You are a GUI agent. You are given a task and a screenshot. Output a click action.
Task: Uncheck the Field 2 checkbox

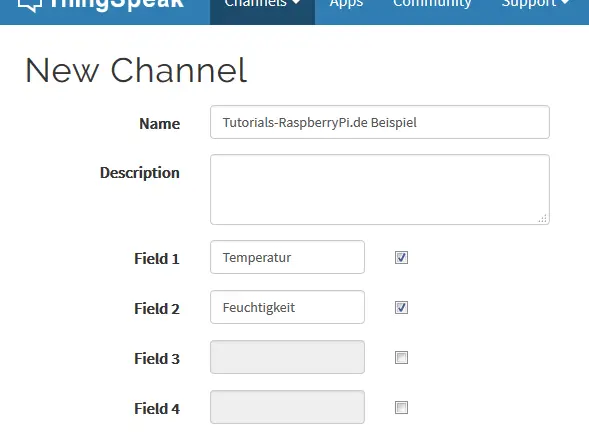[401, 307]
